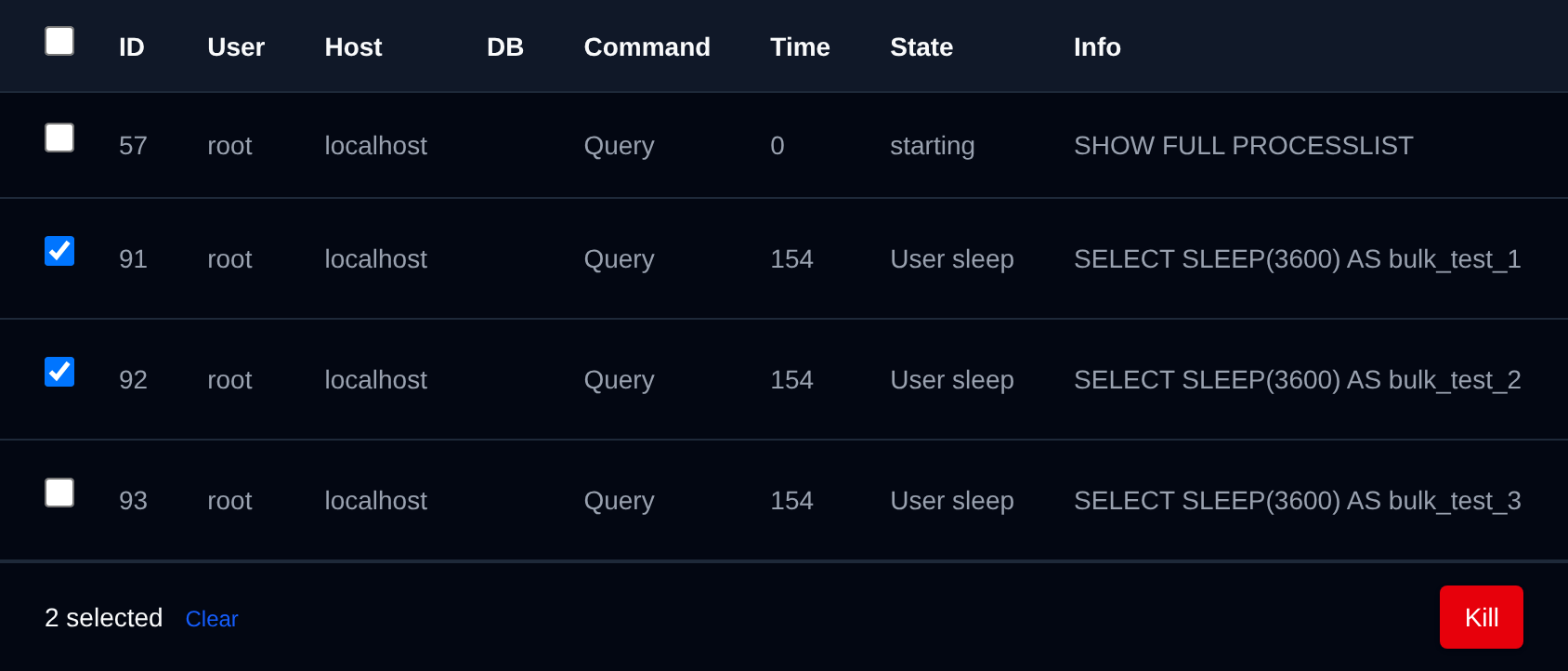This screenshot has height=671, width=1568.
Task: Uncheck the box for process 92
Action: [59, 372]
